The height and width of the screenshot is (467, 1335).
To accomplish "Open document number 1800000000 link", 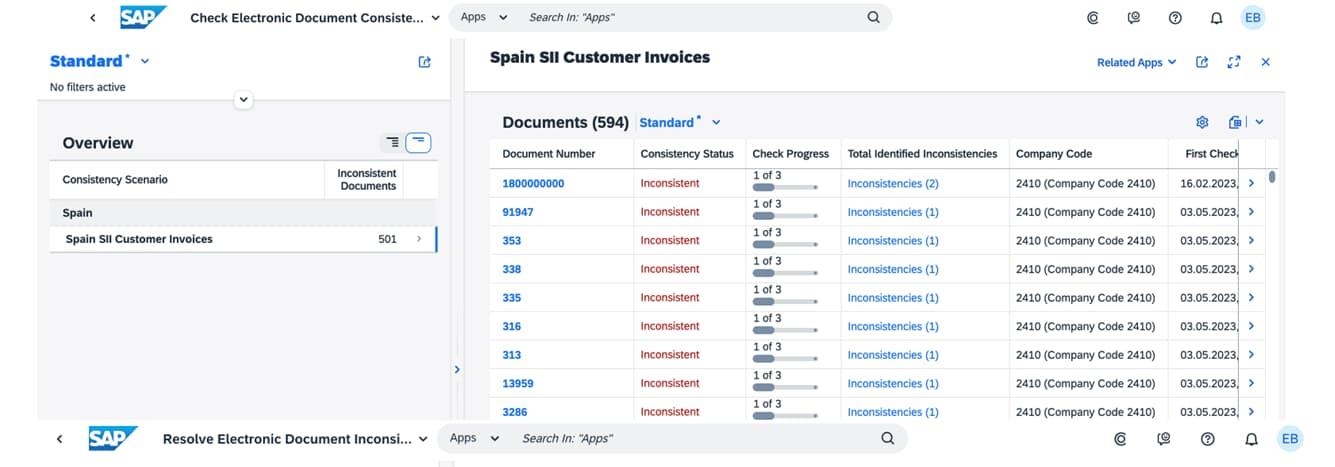I will pyautogui.click(x=533, y=184).
